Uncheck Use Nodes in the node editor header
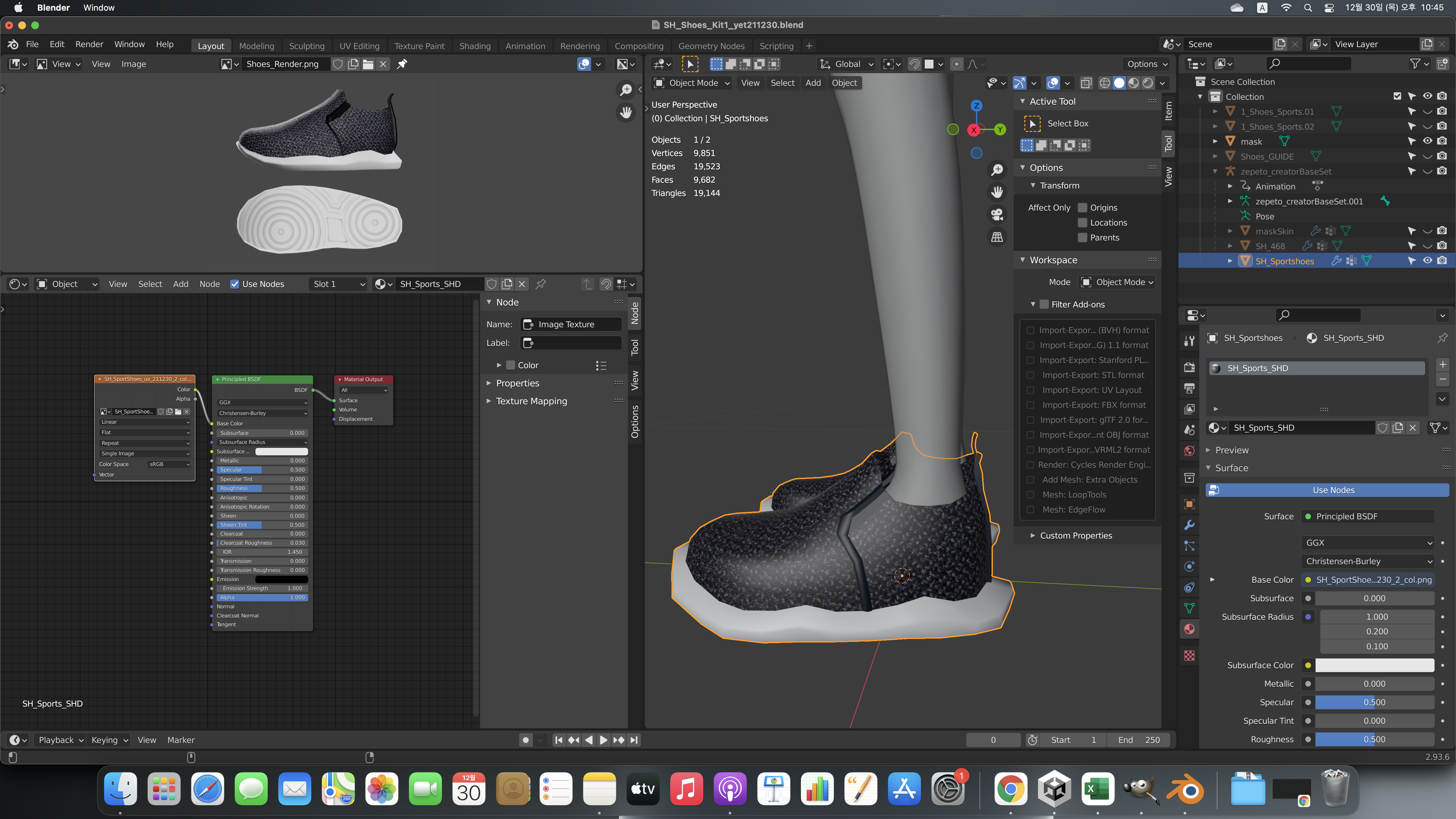This screenshot has width=1456, height=819. [235, 284]
